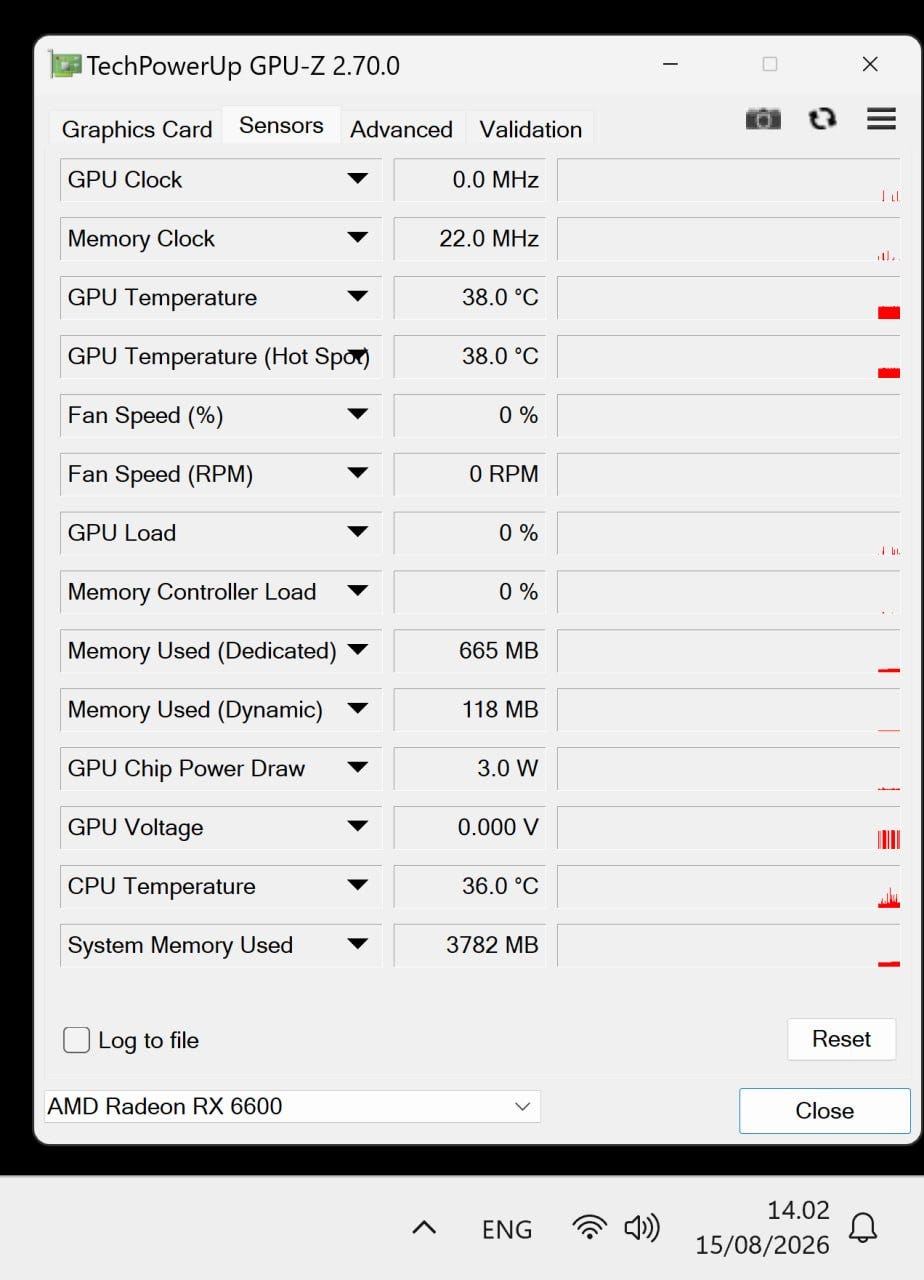Click the GPU-Z title bar app icon
The image size is (924, 1280).
[65, 65]
